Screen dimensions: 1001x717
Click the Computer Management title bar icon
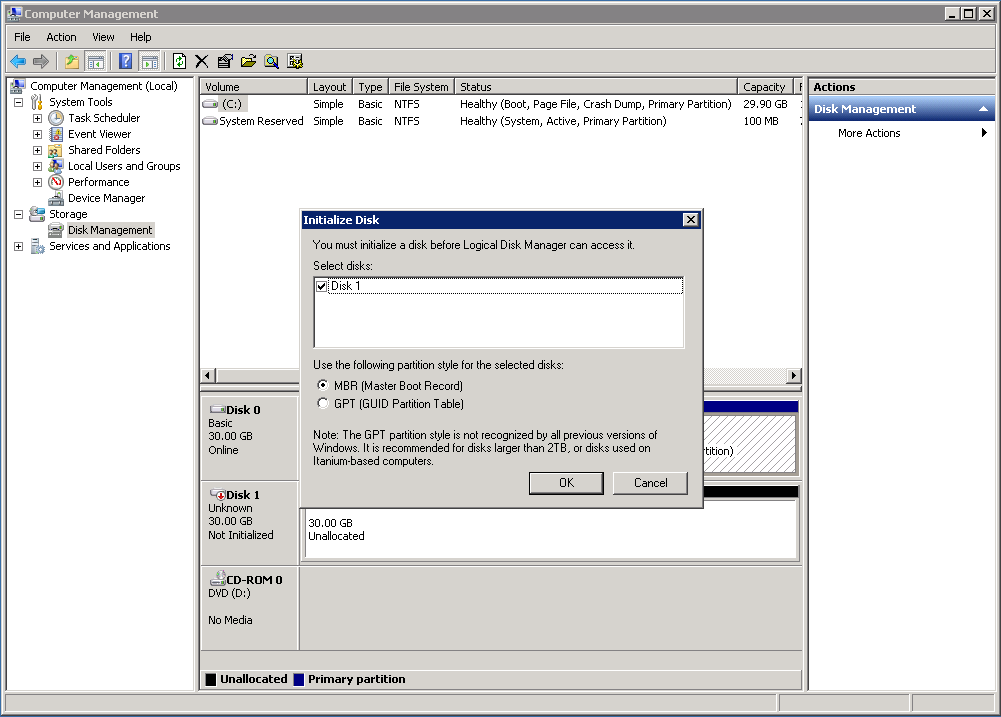click(15, 13)
